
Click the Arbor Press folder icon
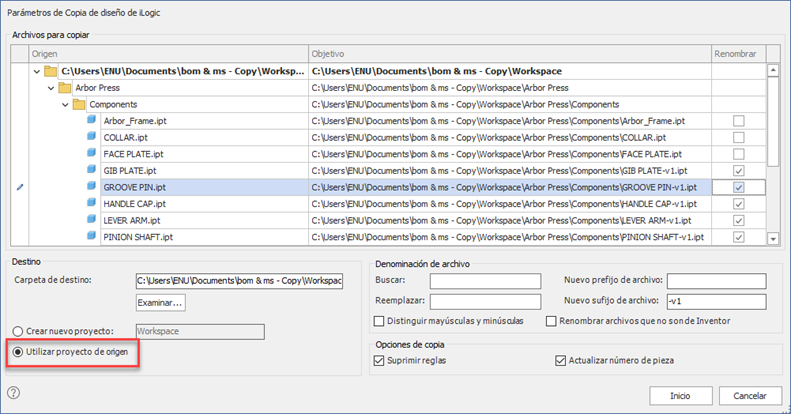[66, 88]
